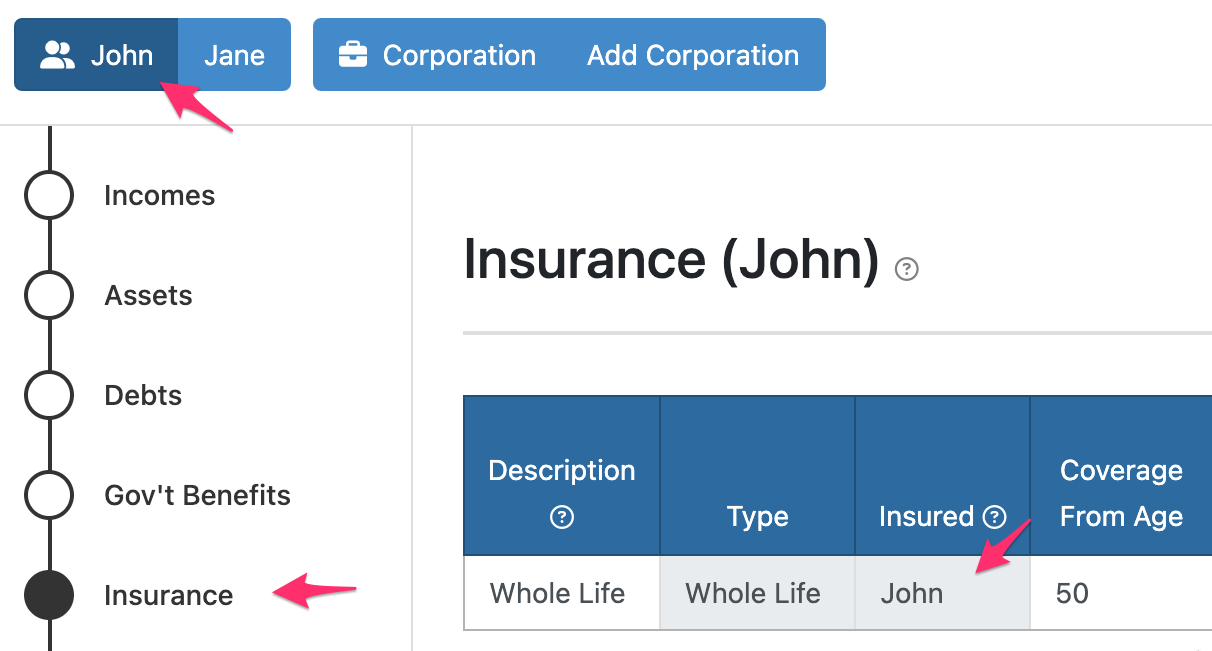Open the Gov't Benefits section

pos(197,495)
